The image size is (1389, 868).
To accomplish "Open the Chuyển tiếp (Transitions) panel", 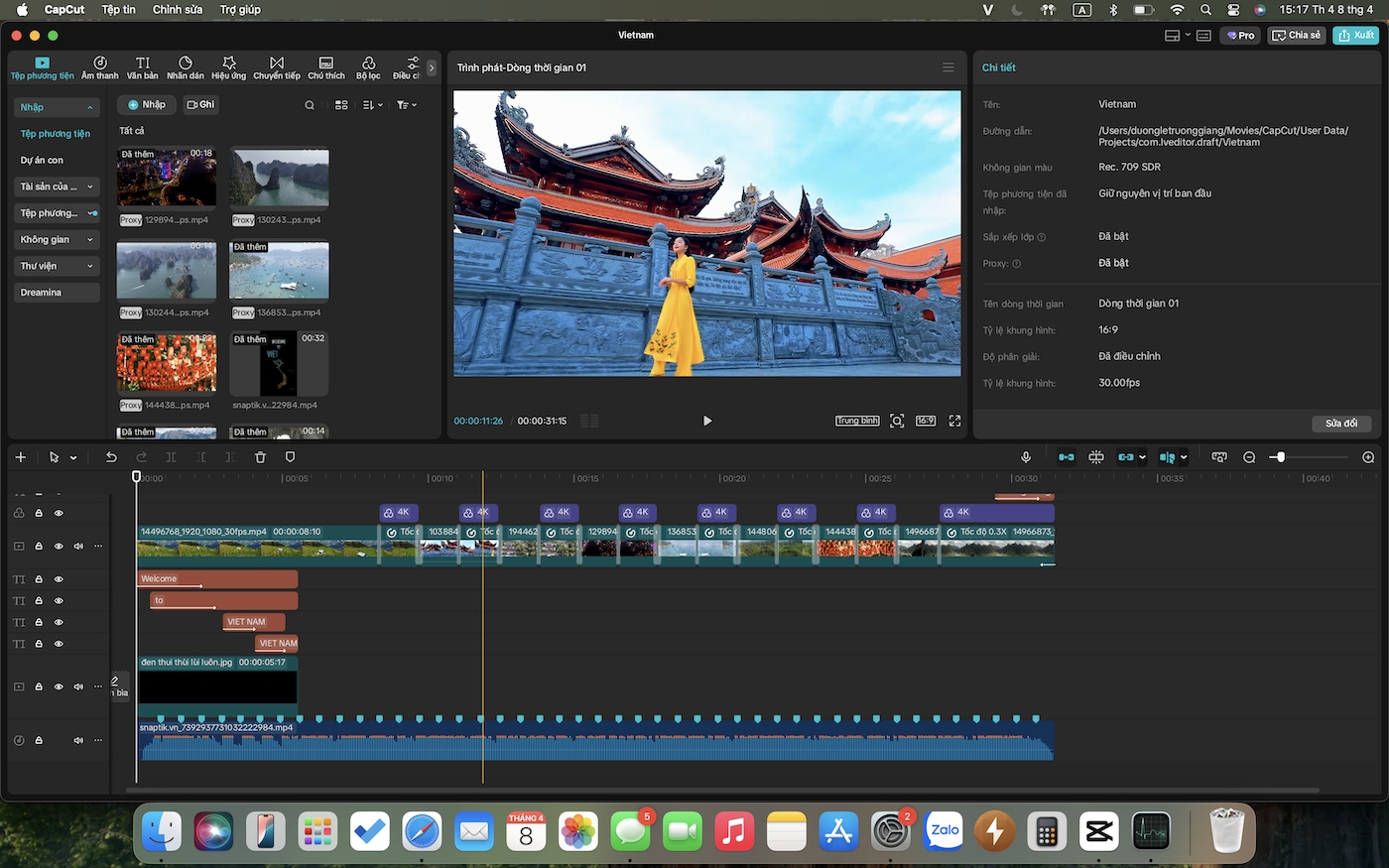I will pyautogui.click(x=277, y=67).
